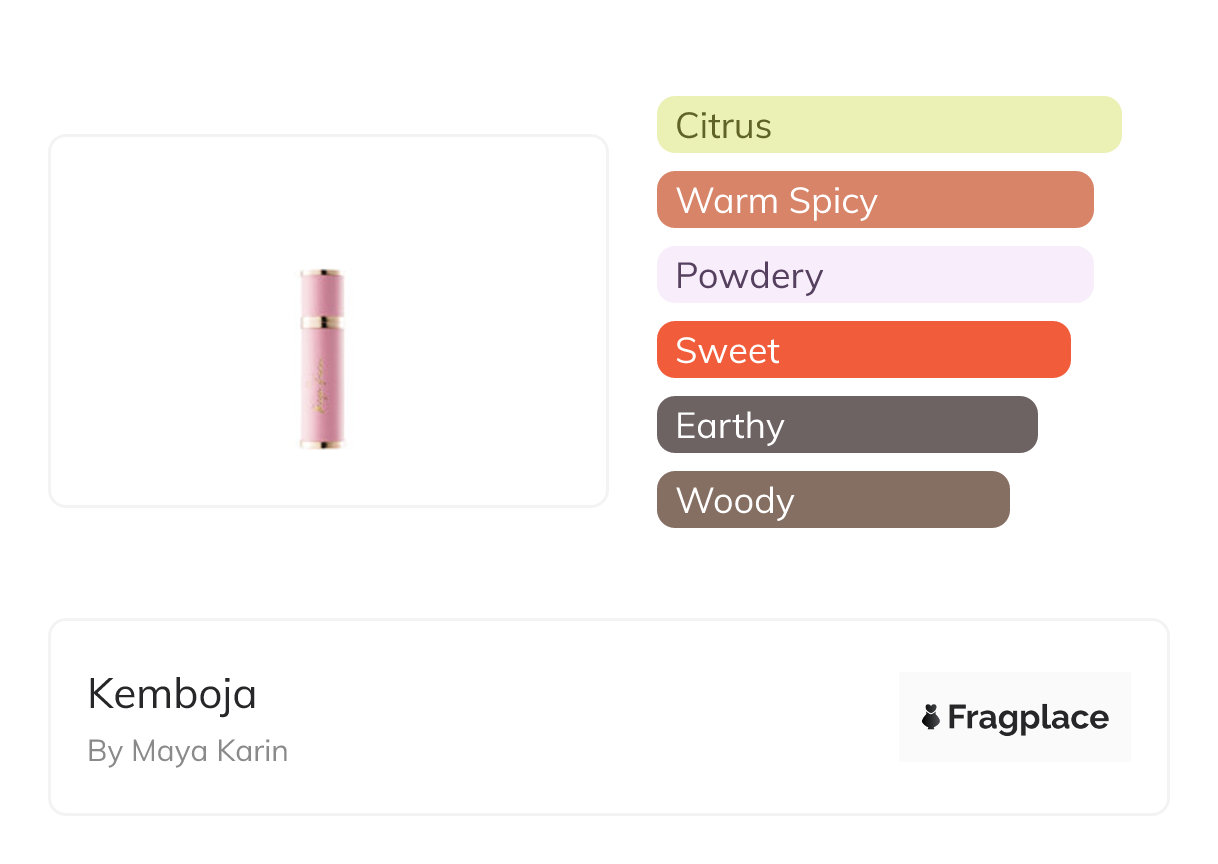Click the word "Spicy" in Warm Spicy
This screenshot has width=1218, height=864.
coord(832,202)
